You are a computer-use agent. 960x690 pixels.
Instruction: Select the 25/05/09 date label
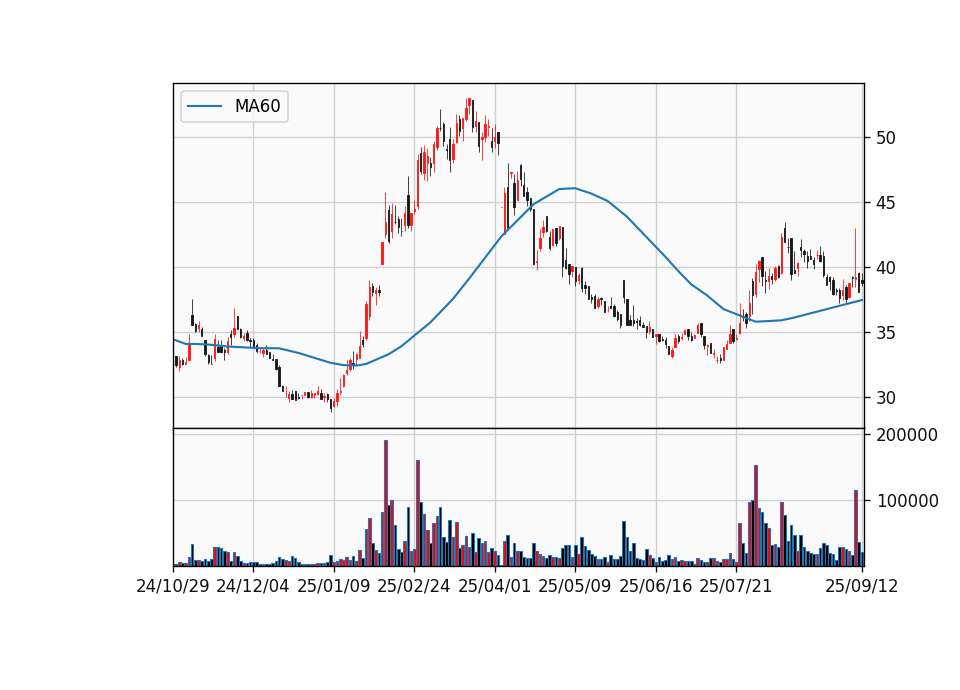pyautogui.click(x=575, y=586)
